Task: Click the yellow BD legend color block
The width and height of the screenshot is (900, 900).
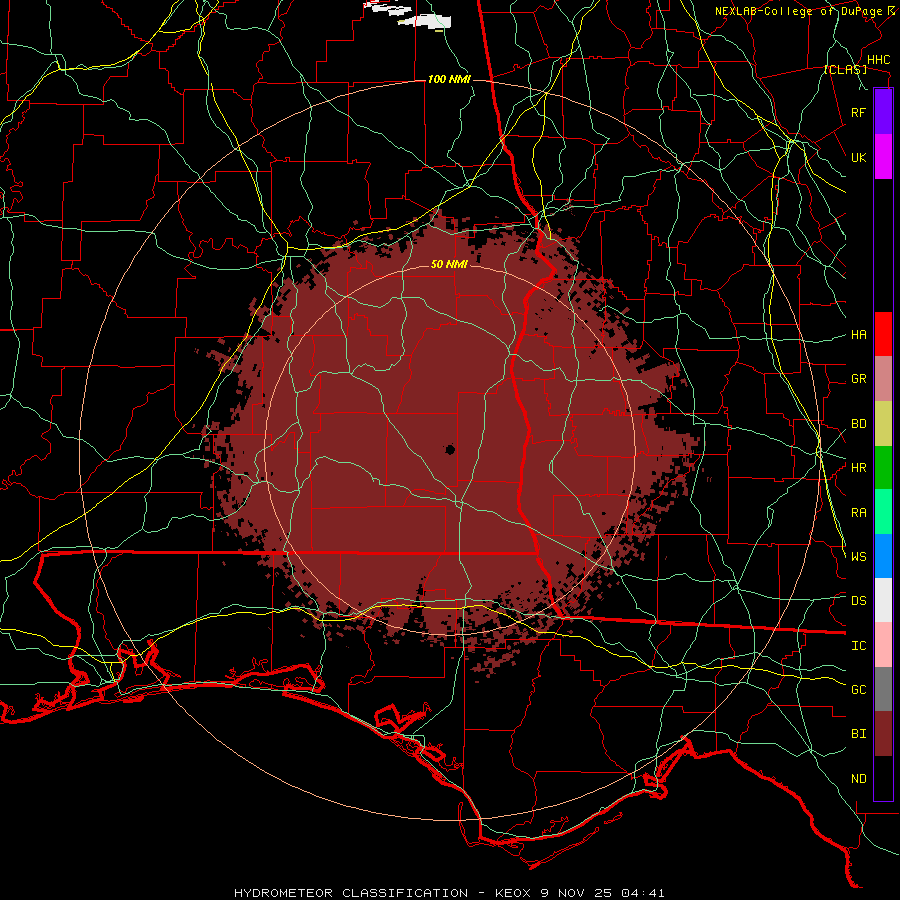Action: point(883,424)
